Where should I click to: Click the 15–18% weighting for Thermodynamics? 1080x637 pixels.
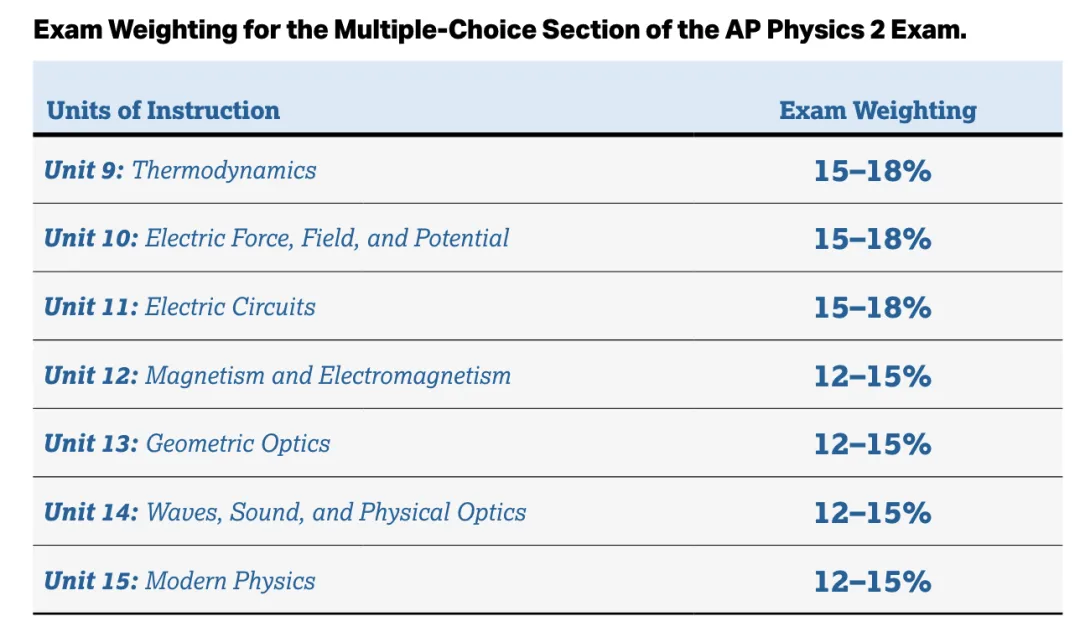[x=872, y=171]
